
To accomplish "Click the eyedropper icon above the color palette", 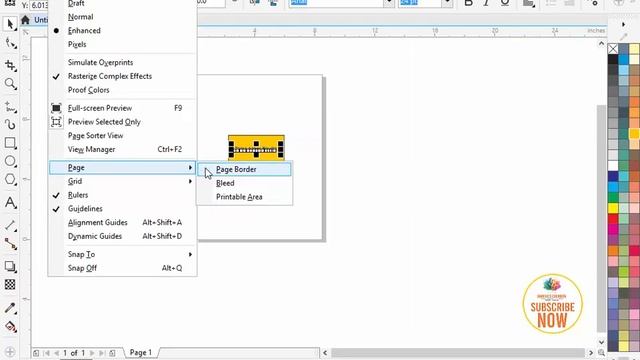I will pos(623,37).
